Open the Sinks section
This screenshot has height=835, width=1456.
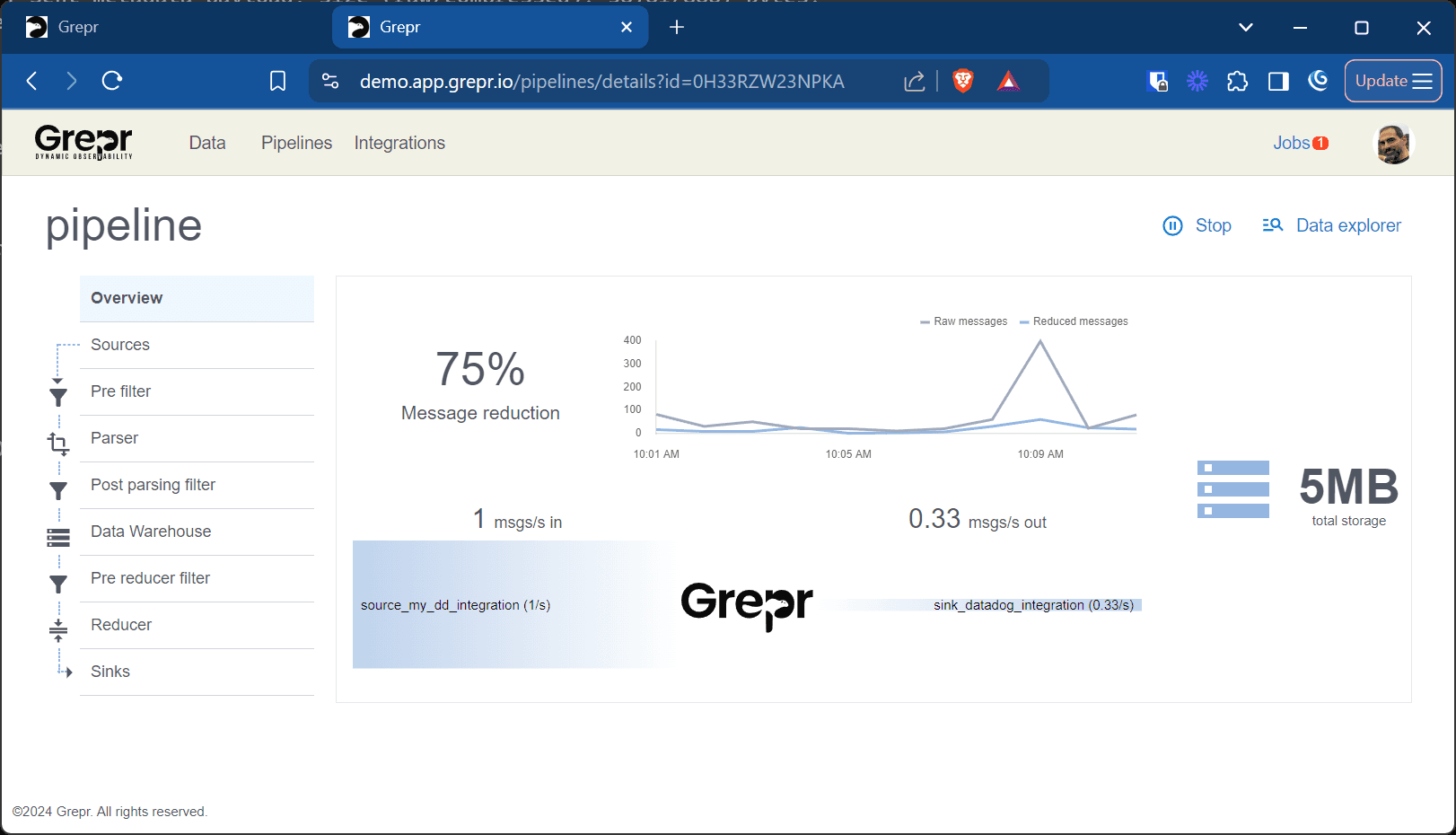click(x=197, y=672)
